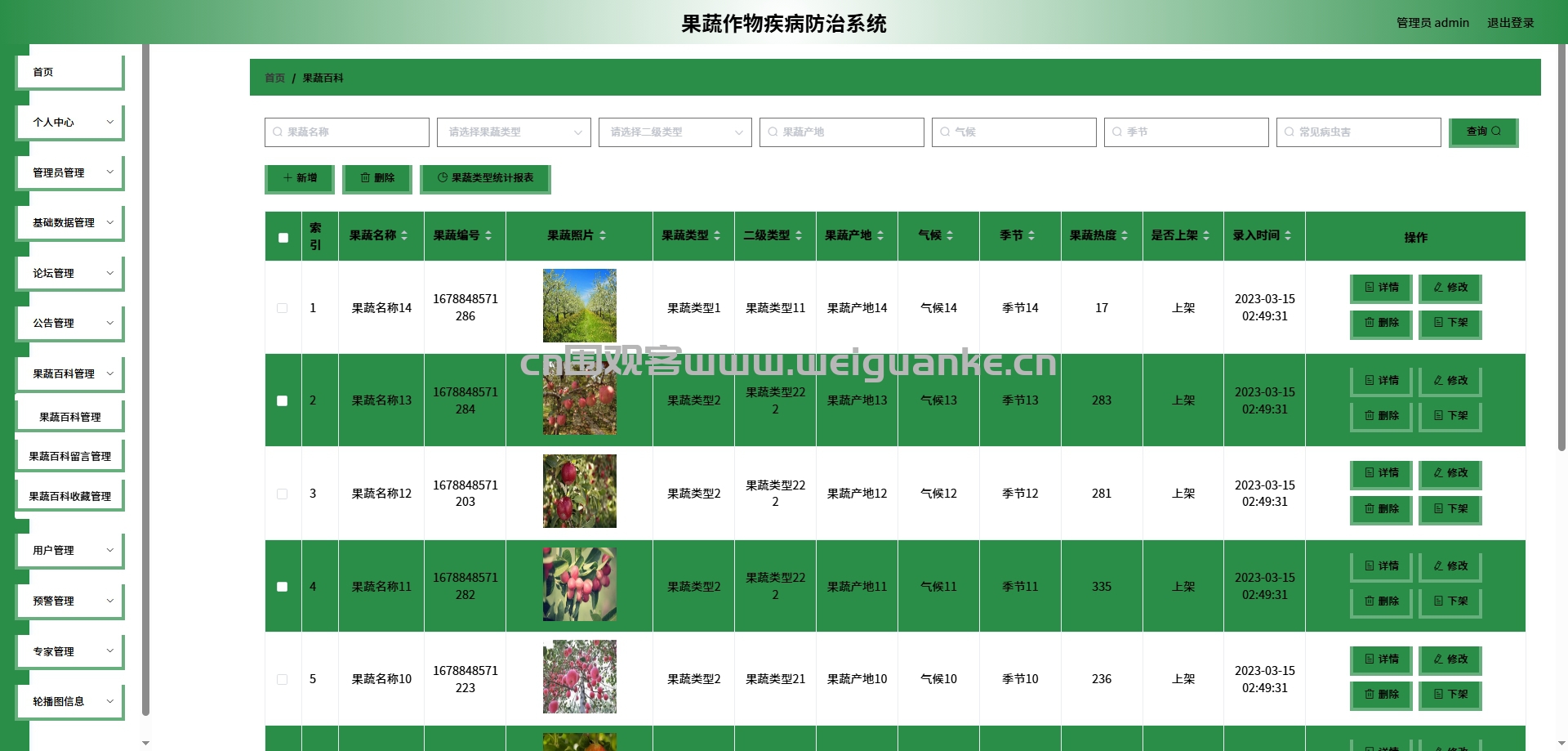This screenshot has height=751, width=1568.
Task: Delete row 果蔬名称10
Action: click(x=1382, y=695)
